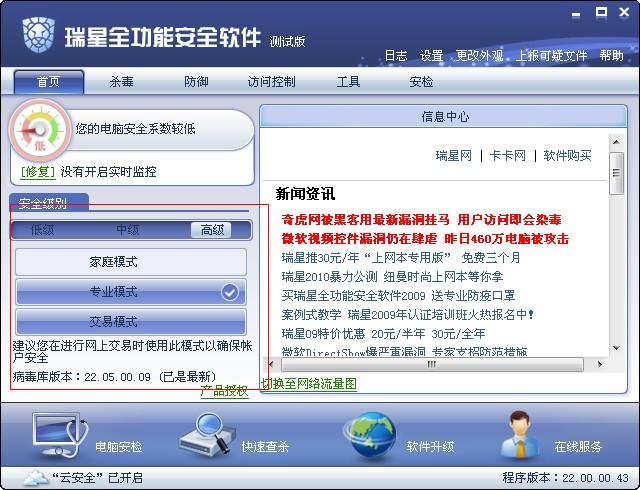This screenshot has height=490, width=640.
Task: Switch to the 访问控制 tab
Action: [271, 82]
